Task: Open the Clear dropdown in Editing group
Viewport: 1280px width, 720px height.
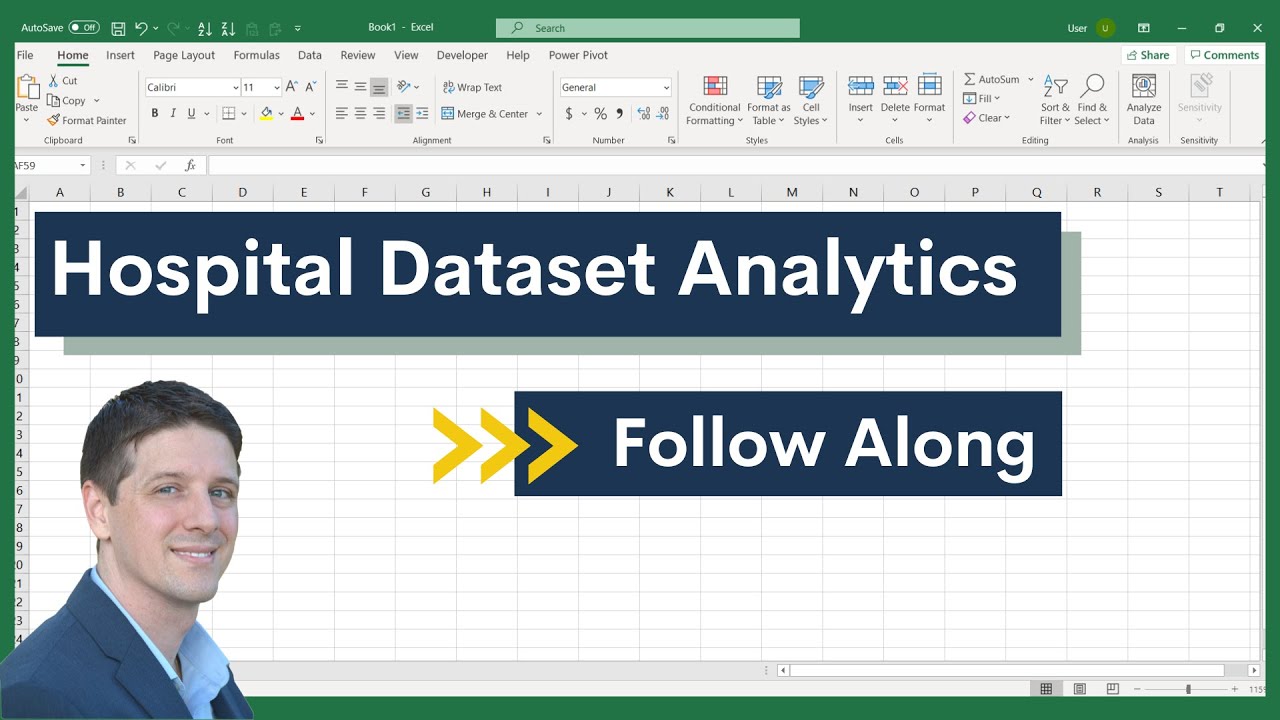Action: (x=986, y=118)
